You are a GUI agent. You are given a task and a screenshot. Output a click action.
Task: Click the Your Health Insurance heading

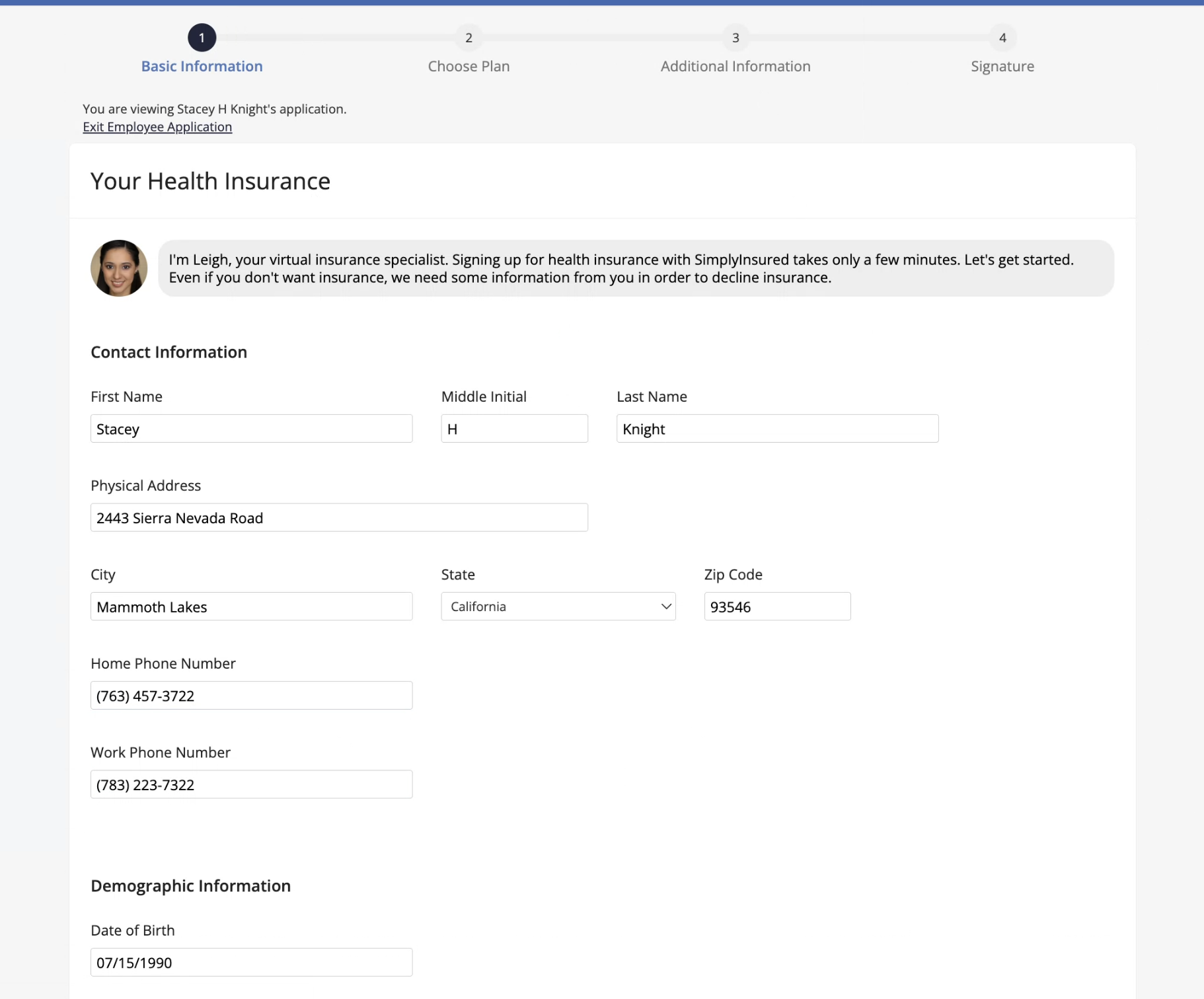coord(210,181)
